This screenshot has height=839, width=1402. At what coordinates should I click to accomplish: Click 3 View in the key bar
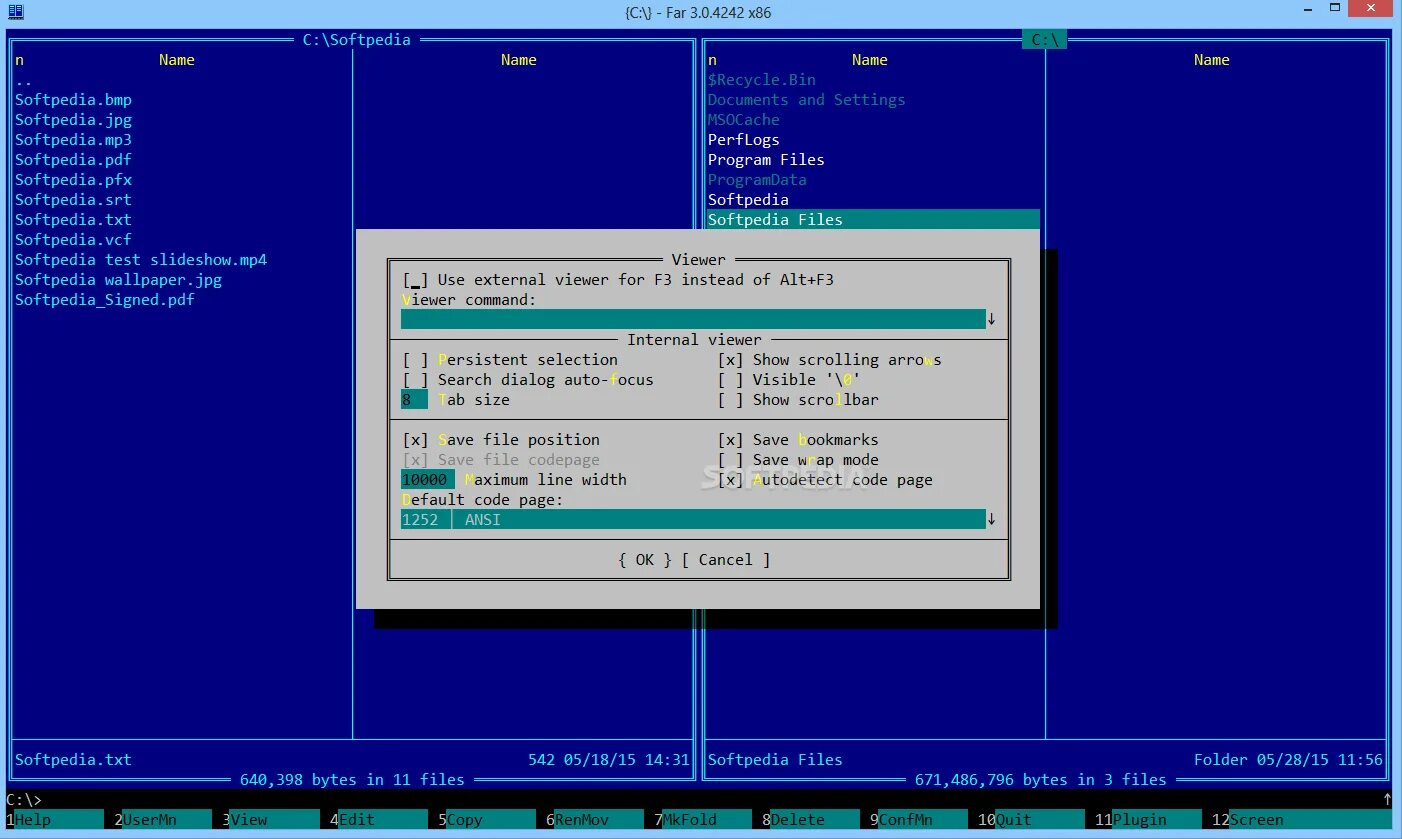point(270,820)
